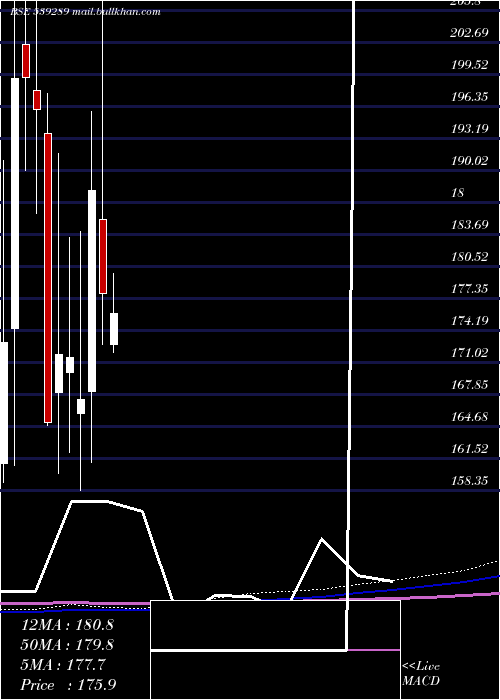
Task: Click the 193.19 price axis label
Action: tap(469, 129)
